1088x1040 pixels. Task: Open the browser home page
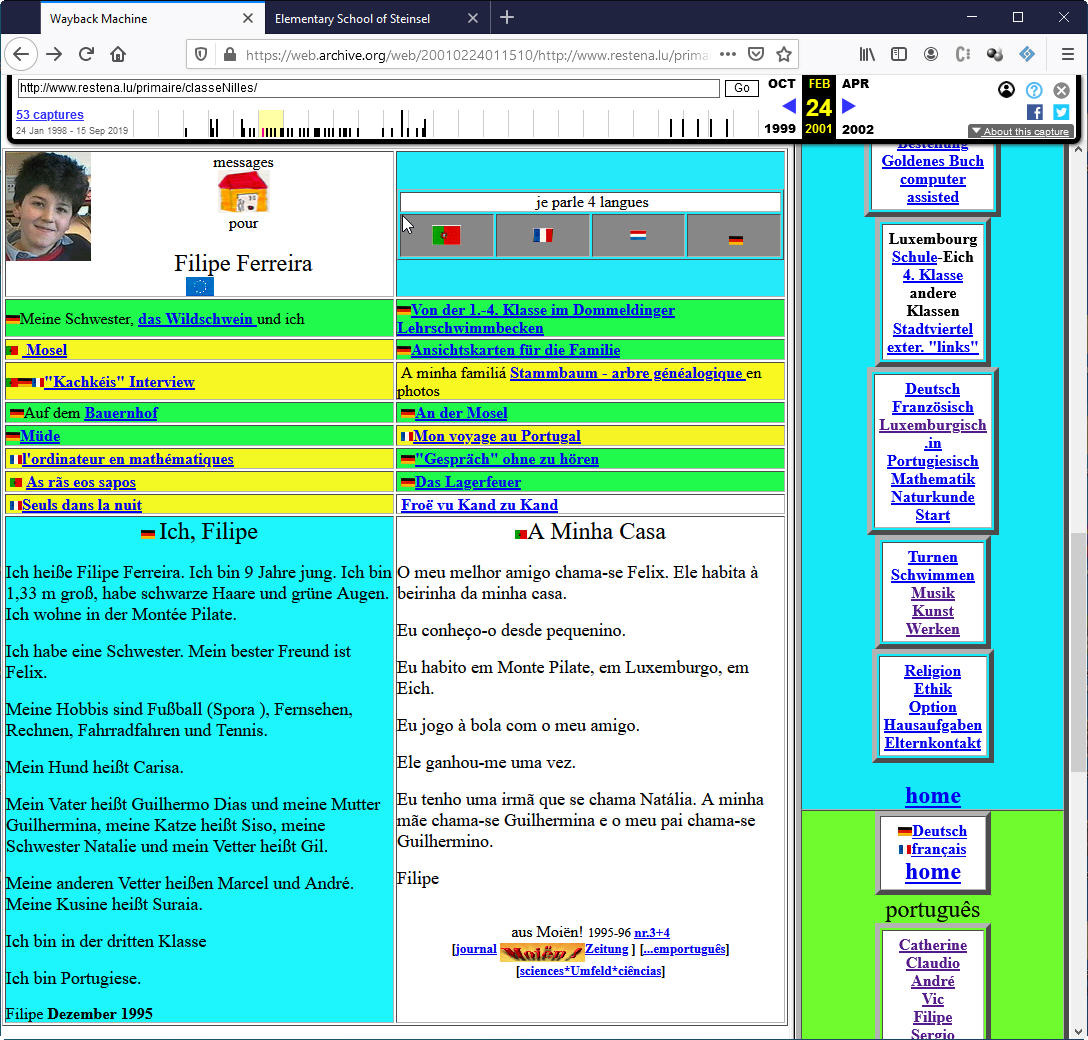click(118, 54)
